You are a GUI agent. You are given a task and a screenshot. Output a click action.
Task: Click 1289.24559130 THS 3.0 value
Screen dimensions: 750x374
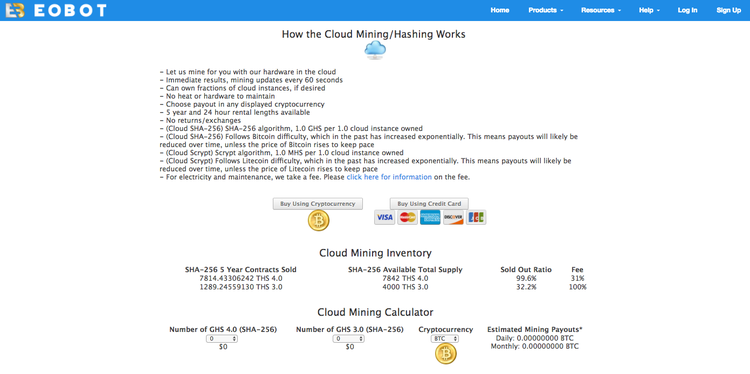coord(241,287)
